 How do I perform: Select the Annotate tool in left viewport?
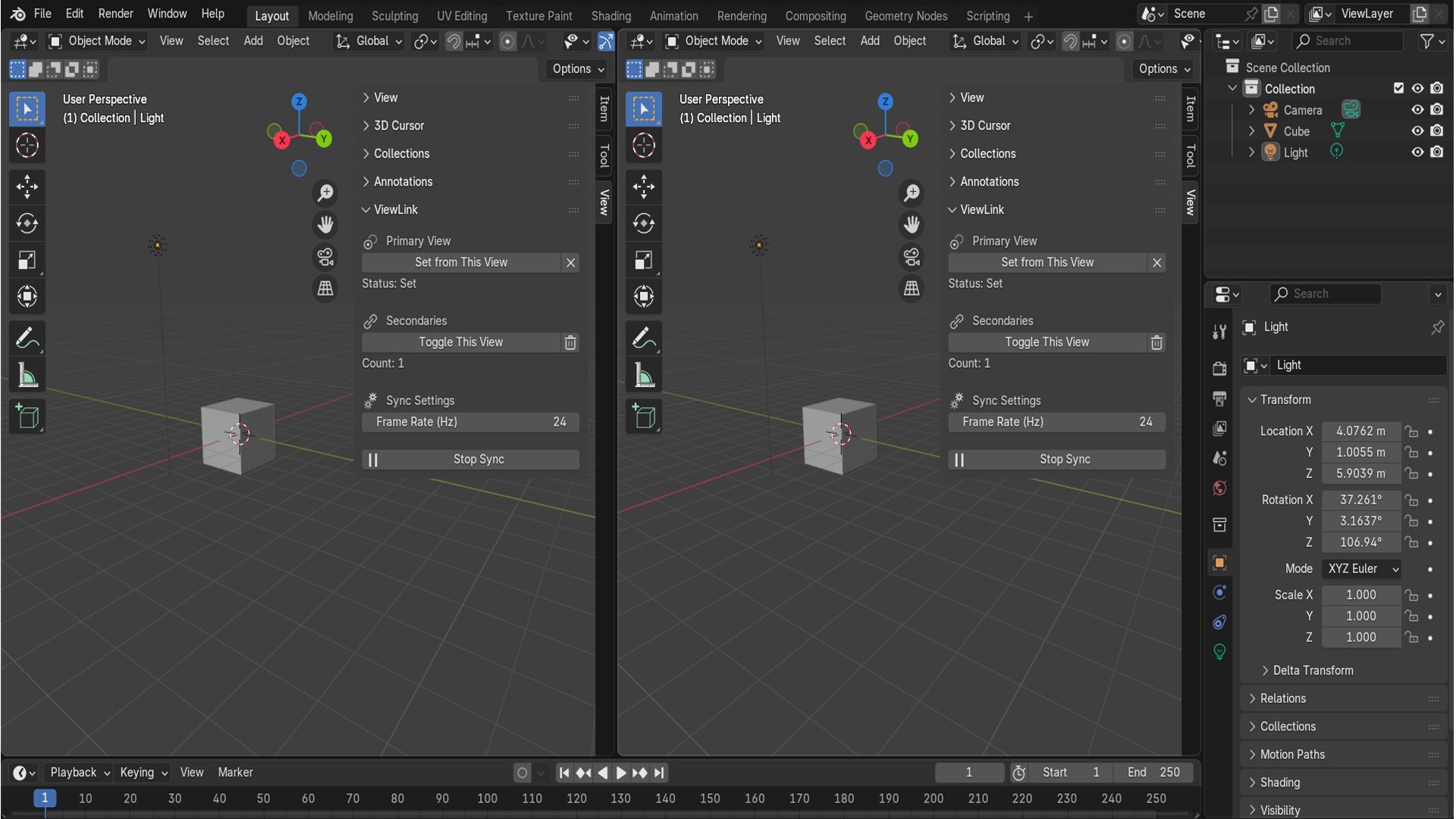coord(27,338)
